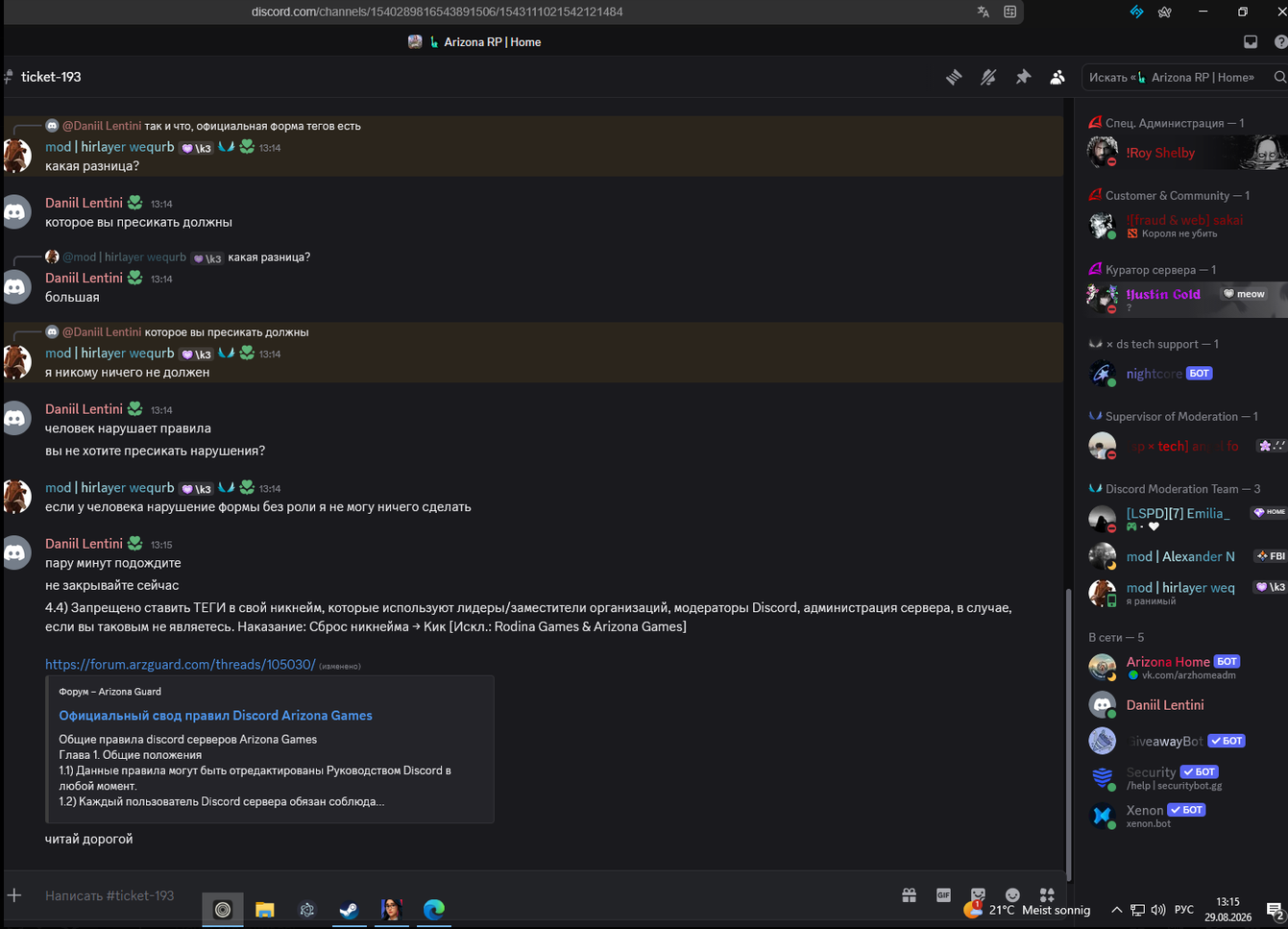The image size is (1288, 929).
Task: Click Daniil Lentini's username on 13:15 message
Action: click(x=84, y=544)
